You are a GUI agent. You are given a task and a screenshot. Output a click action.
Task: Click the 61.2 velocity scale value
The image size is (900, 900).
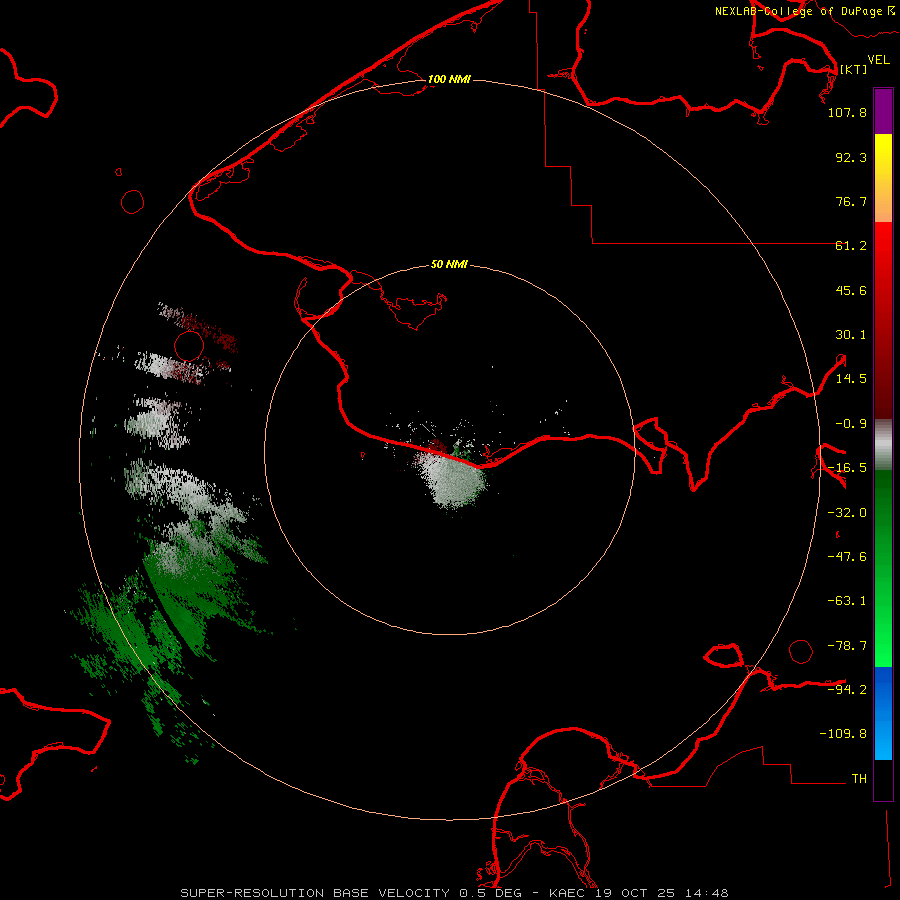tap(851, 246)
